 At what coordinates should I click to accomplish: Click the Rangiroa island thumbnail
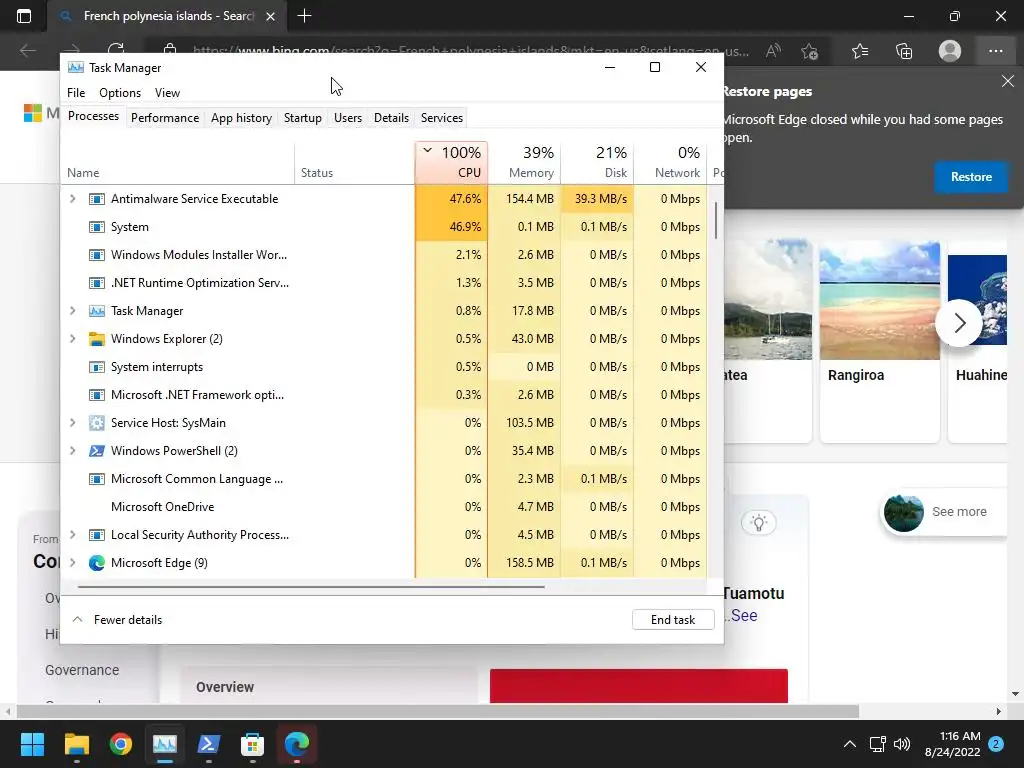point(880,300)
